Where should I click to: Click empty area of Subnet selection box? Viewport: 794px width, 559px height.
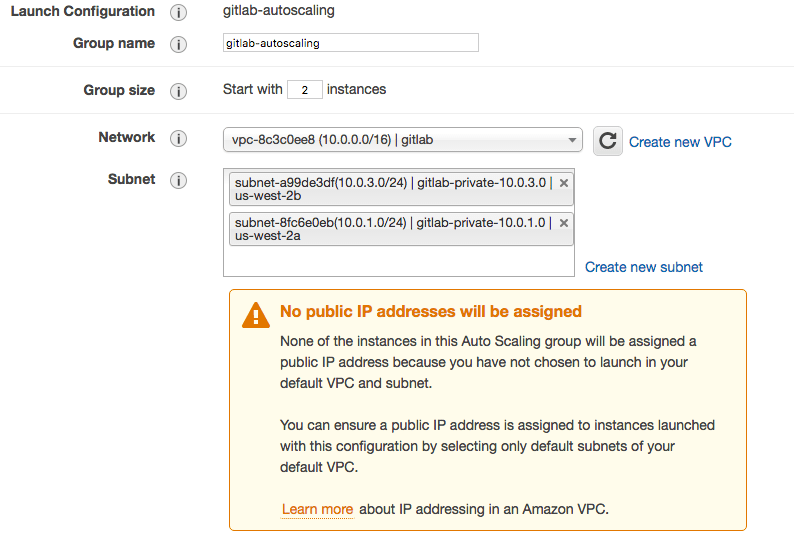click(x=398, y=261)
